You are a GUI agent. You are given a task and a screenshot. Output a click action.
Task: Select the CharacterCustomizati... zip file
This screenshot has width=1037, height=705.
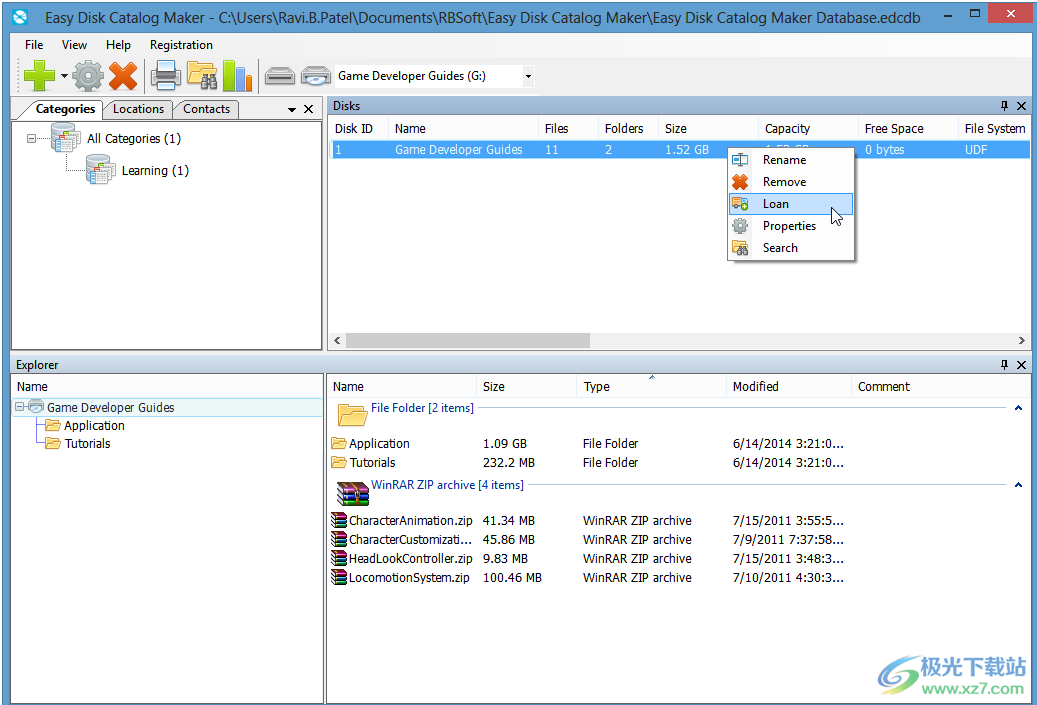coord(410,540)
